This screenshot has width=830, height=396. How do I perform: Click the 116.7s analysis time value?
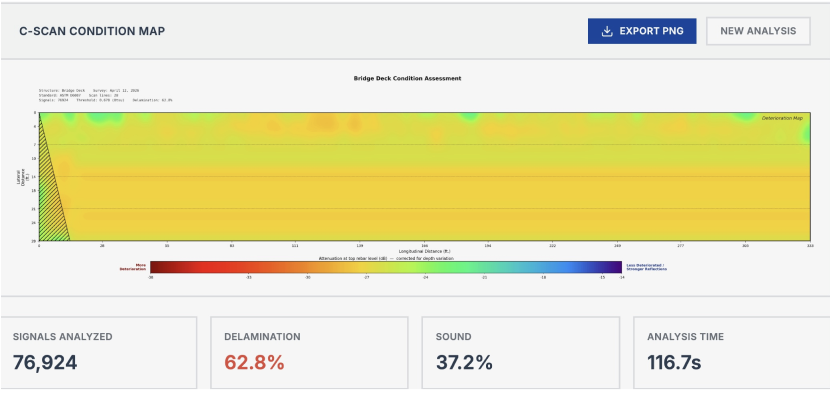coord(674,363)
